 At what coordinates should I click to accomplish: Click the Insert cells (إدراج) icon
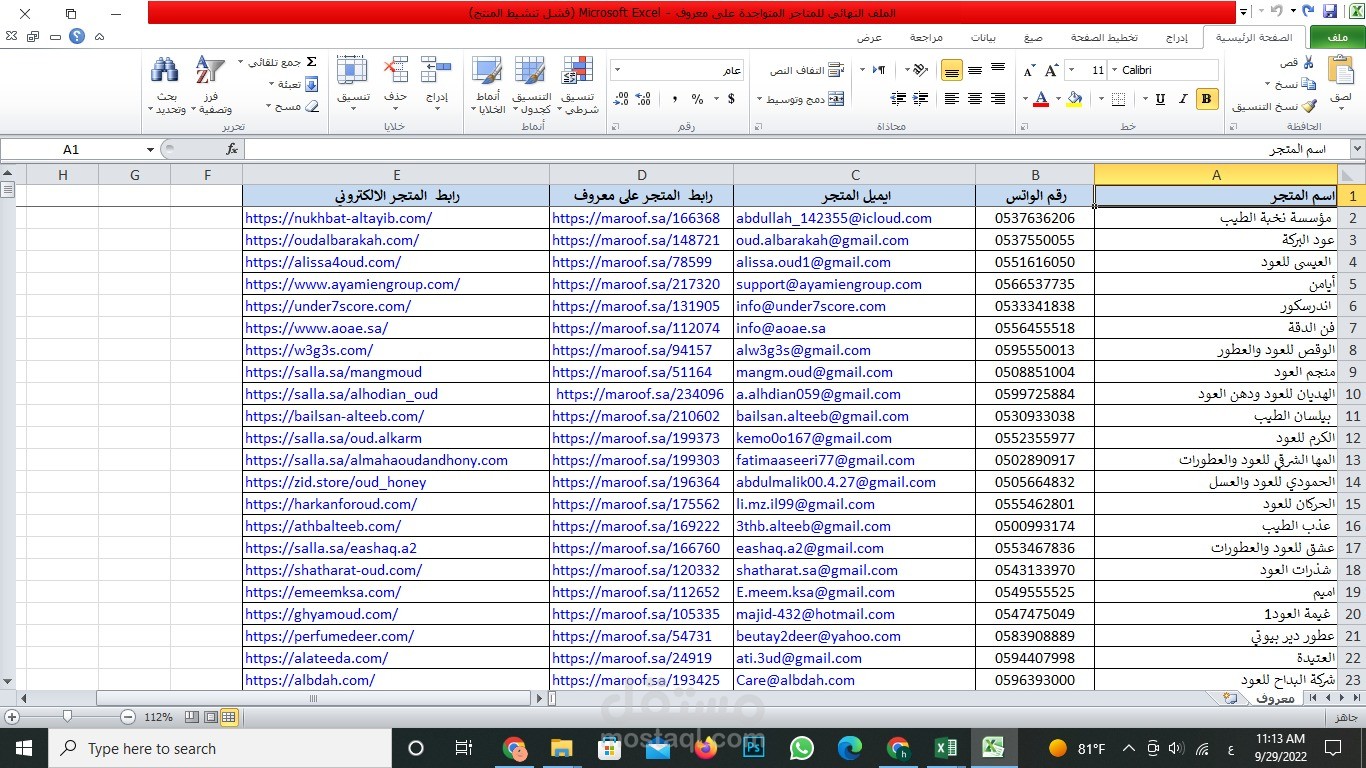click(x=436, y=71)
